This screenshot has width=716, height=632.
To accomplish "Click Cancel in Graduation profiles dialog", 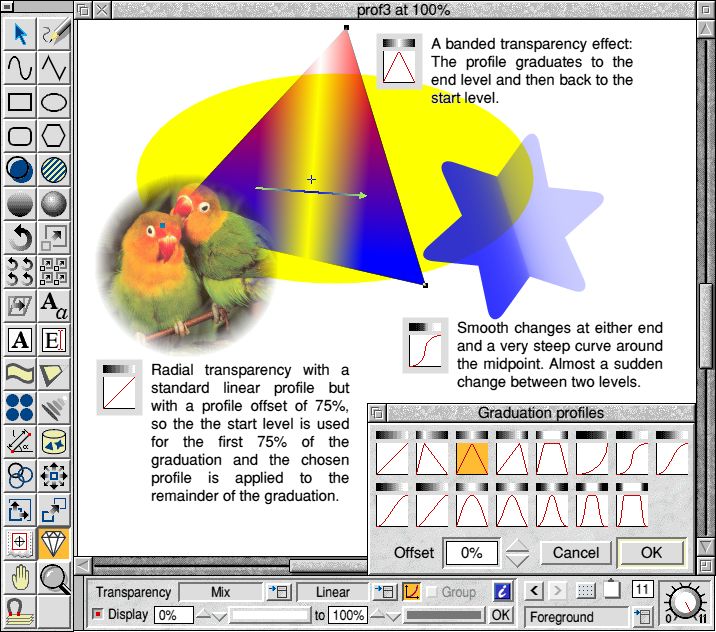I will [575, 552].
